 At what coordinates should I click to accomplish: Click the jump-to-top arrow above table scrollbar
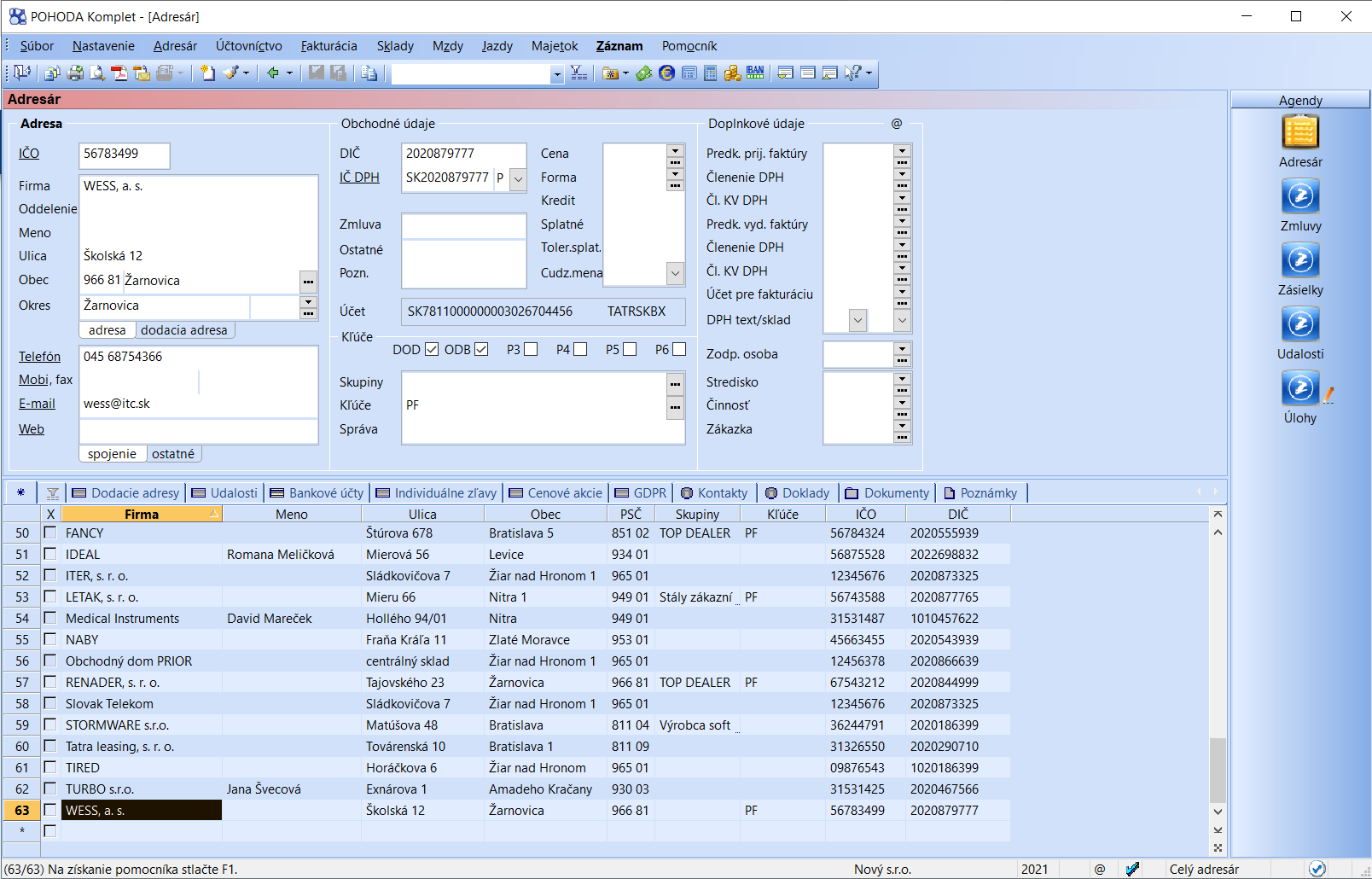pos(1218,514)
